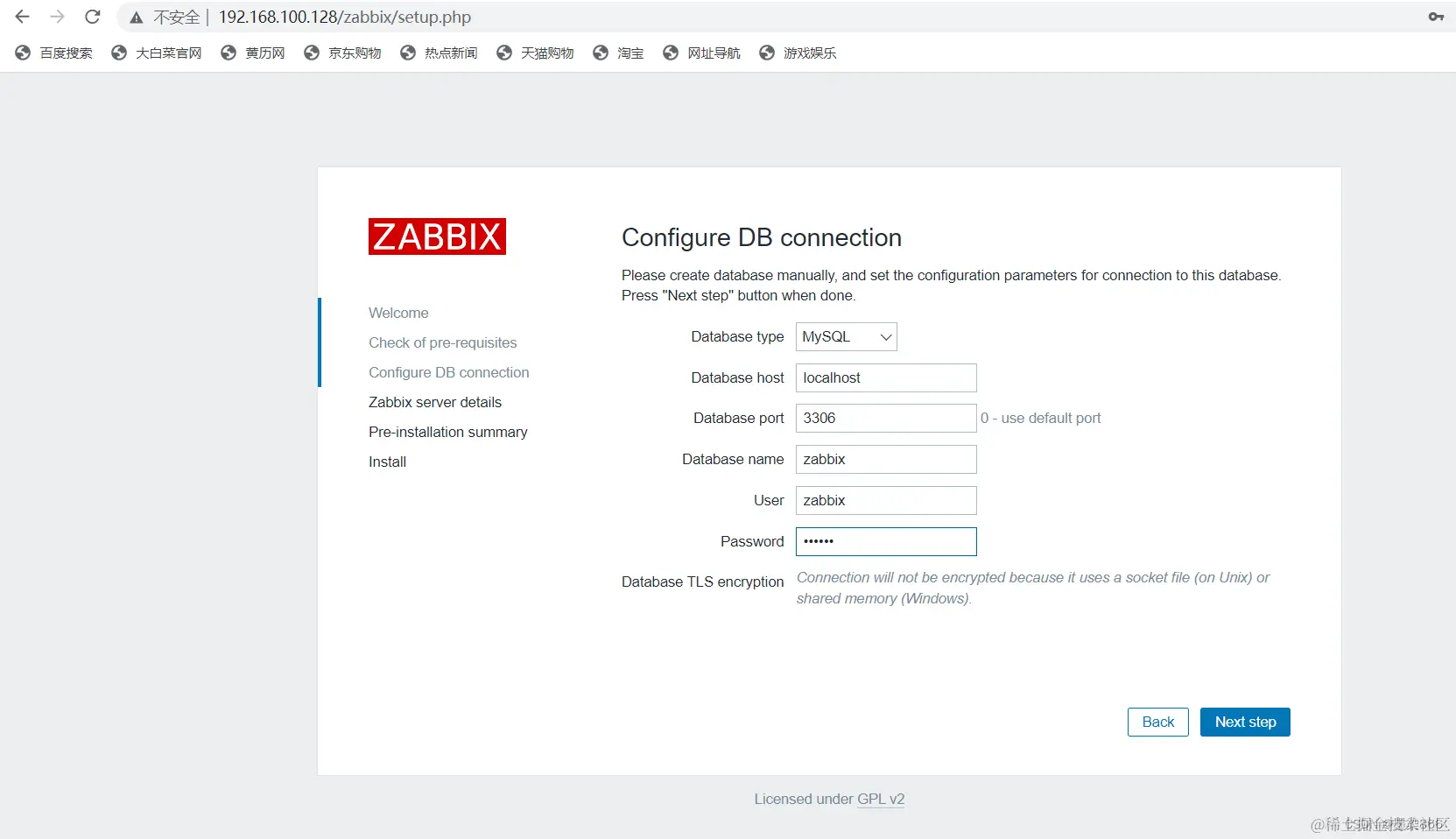Image resolution: width=1456 pixels, height=839 pixels.
Task: Click the not-secure warning triangle icon
Action: (x=137, y=18)
